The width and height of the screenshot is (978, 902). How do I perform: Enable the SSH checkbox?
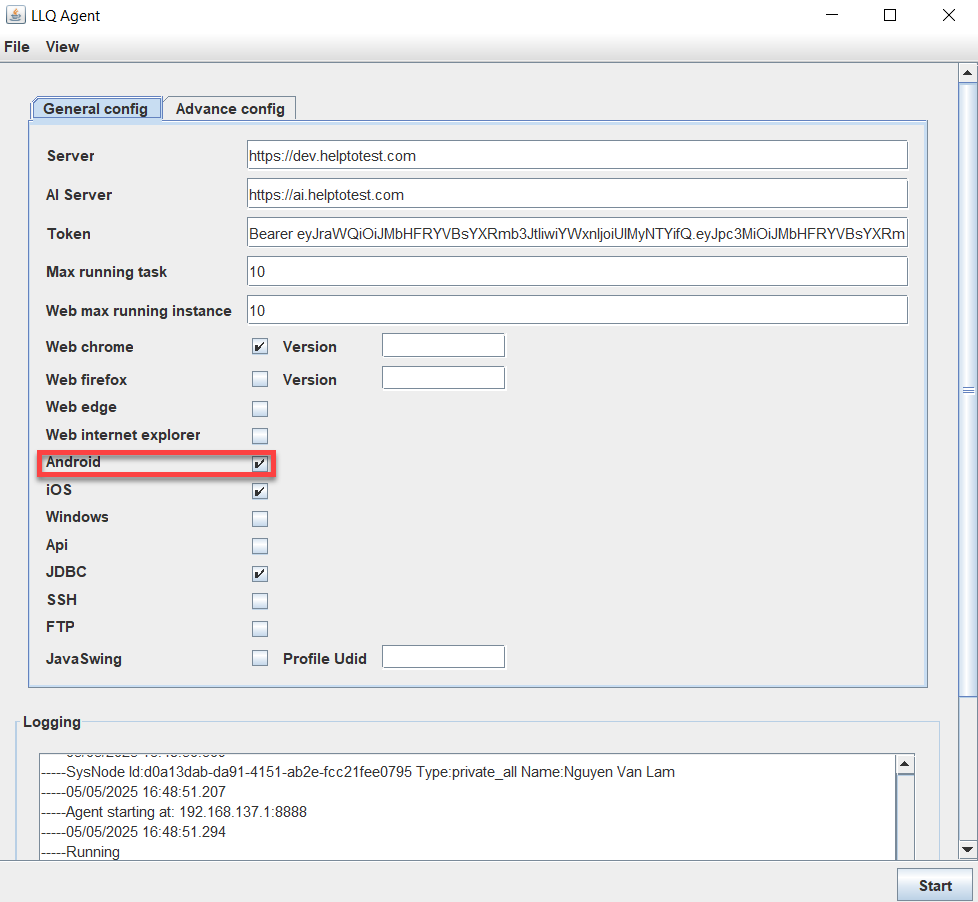(x=260, y=601)
